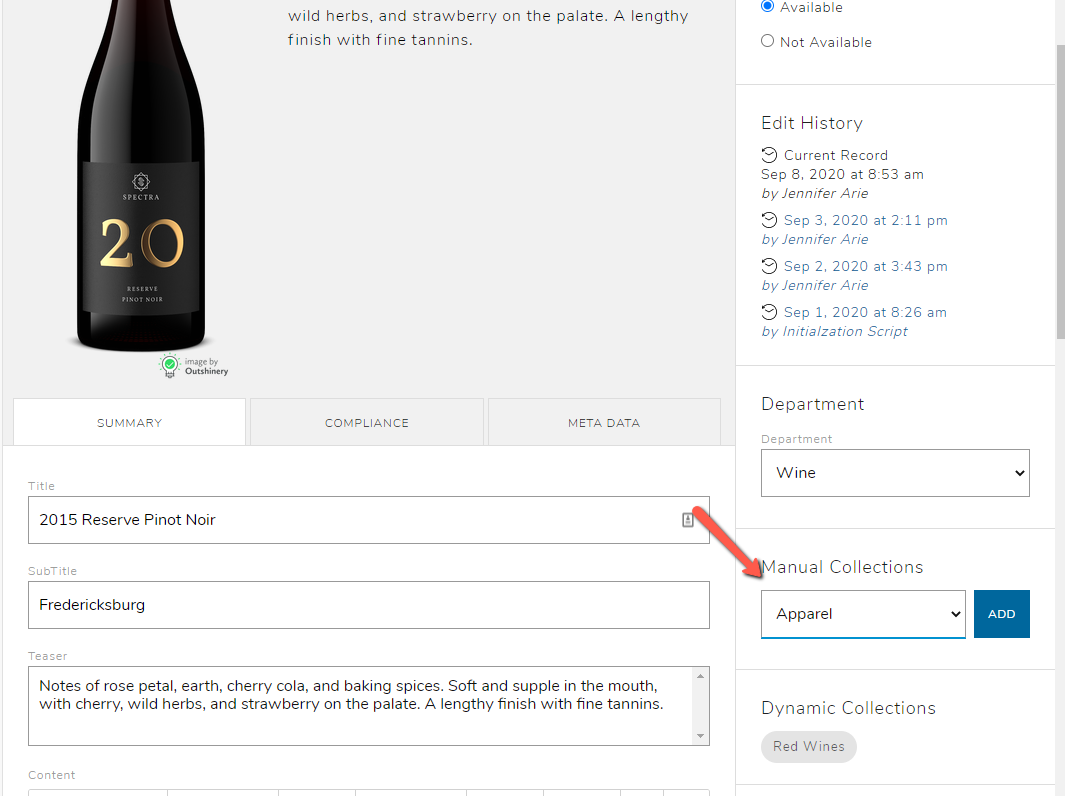The height and width of the screenshot is (796, 1065).
Task: Click the Pinot Noir bottle product image
Action: coord(141,175)
